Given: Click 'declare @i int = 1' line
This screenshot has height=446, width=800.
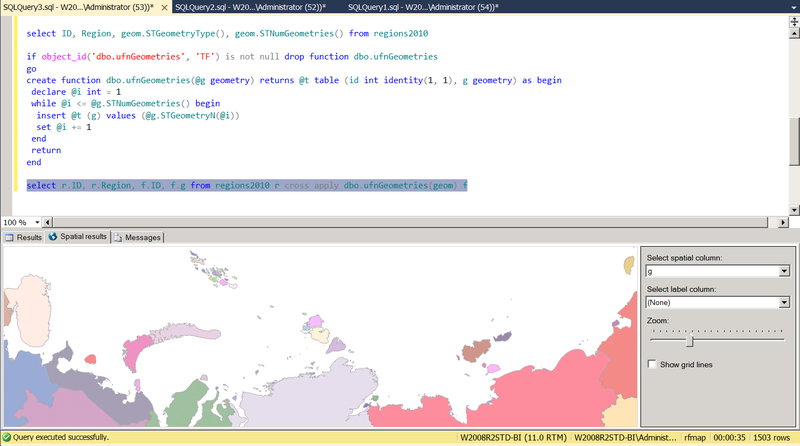Looking at the screenshot, I should click(x=76, y=92).
